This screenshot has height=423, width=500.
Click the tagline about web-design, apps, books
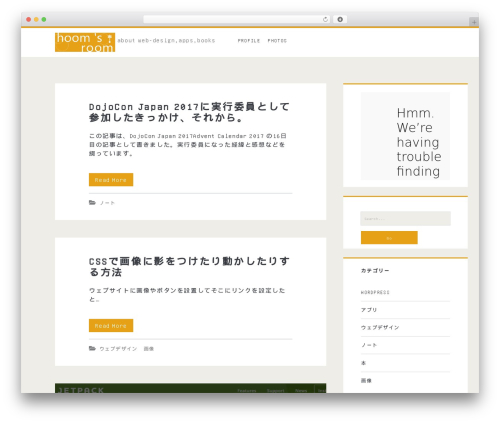click(x=166, y=41)
